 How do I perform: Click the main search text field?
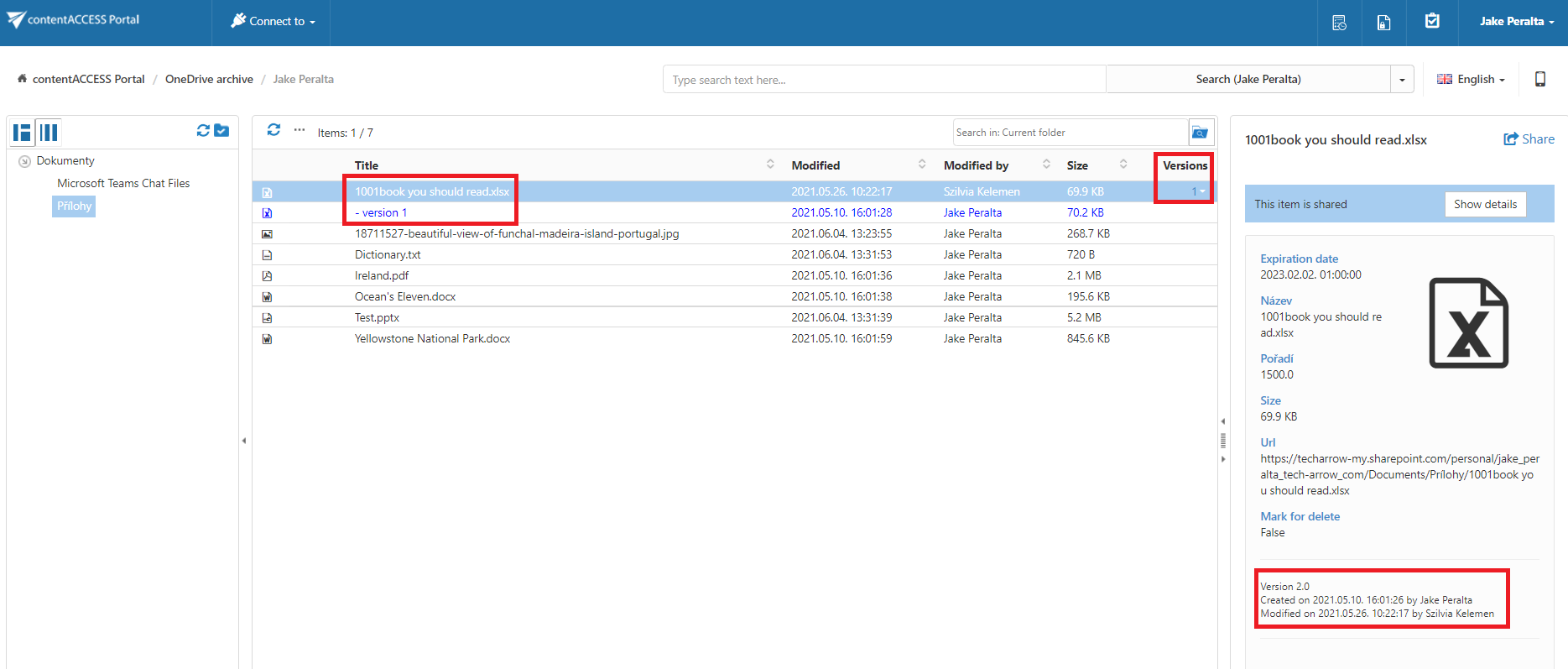883,80
